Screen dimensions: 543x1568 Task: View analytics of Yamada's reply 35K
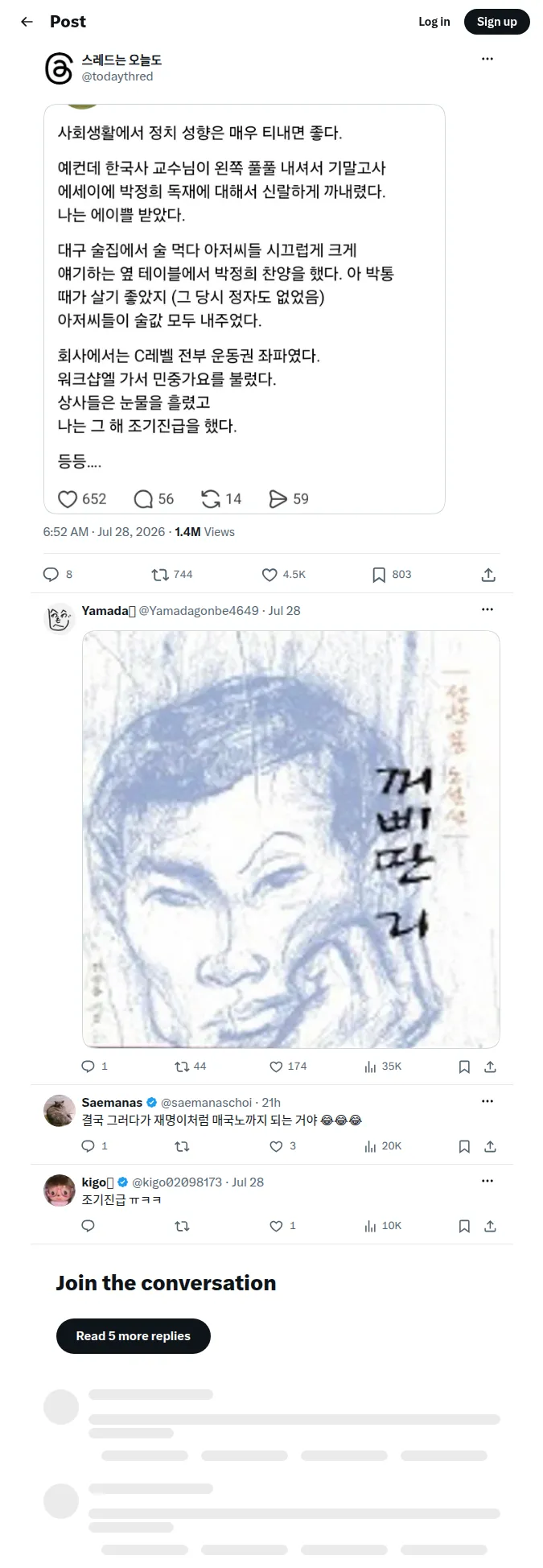coord(370,1067)
